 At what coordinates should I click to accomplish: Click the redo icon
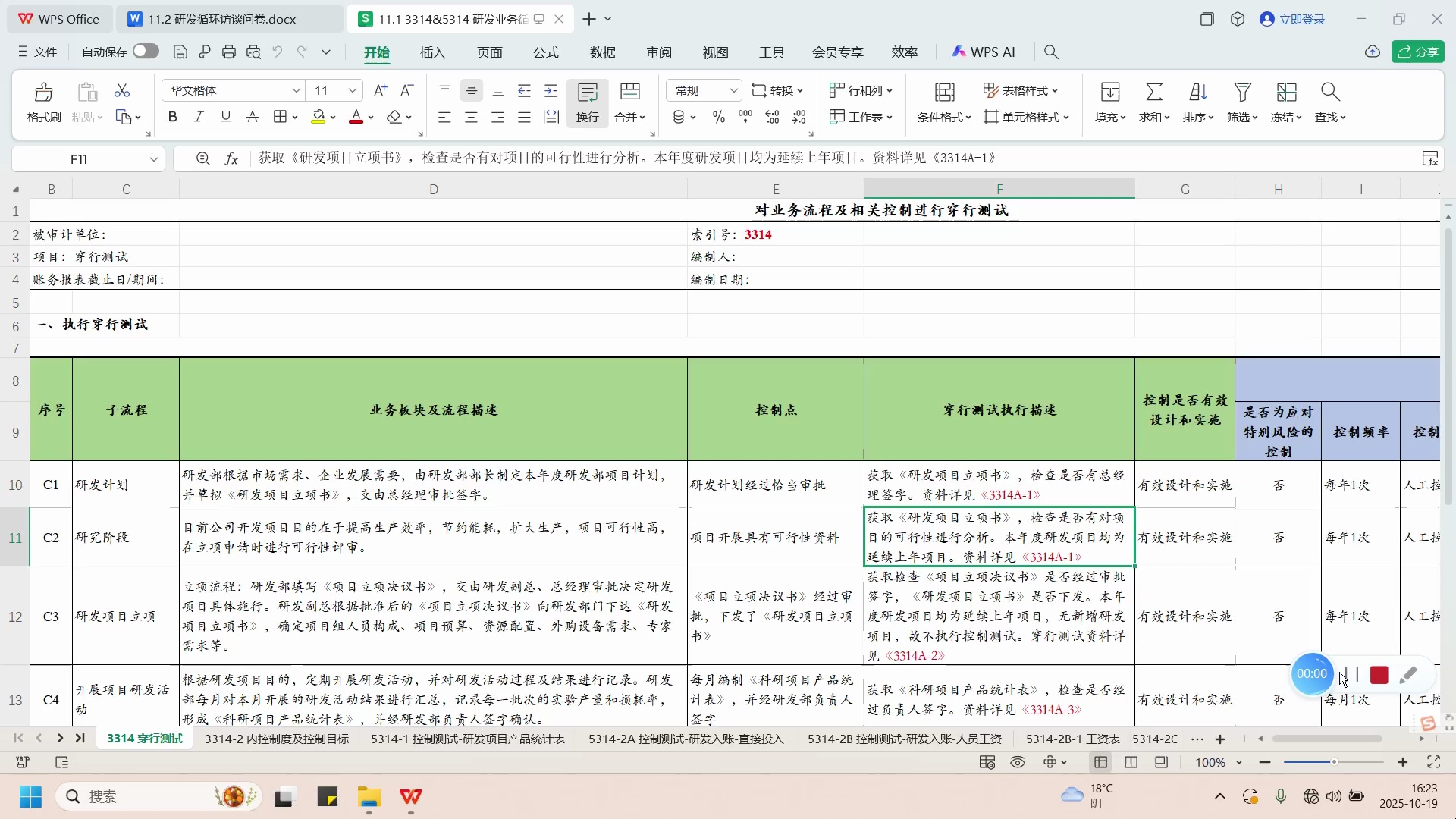(x=302, y=52)
